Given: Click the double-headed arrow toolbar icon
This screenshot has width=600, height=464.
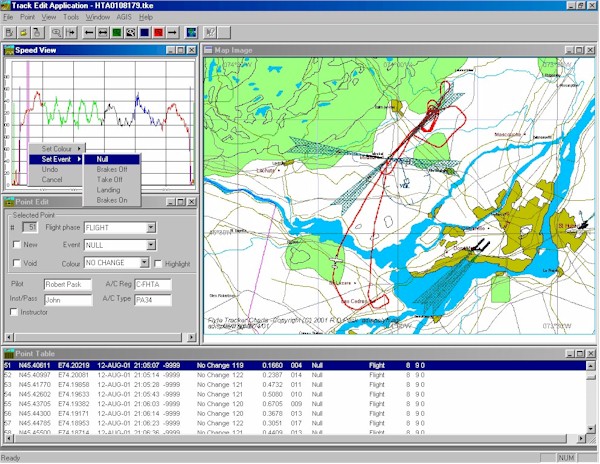Looking at the screenshot, I should tap(102, 33).
